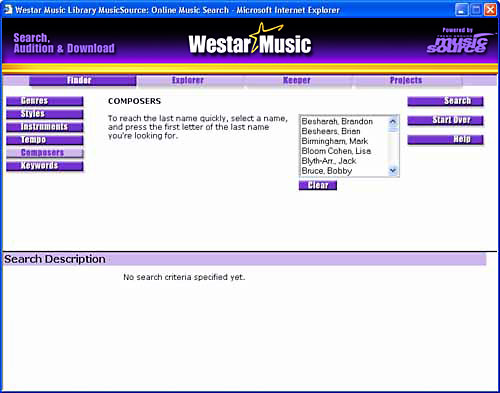This screenshot has width=500, height=393.
Task: Clear the composer selection
Action: click(318, 185)
